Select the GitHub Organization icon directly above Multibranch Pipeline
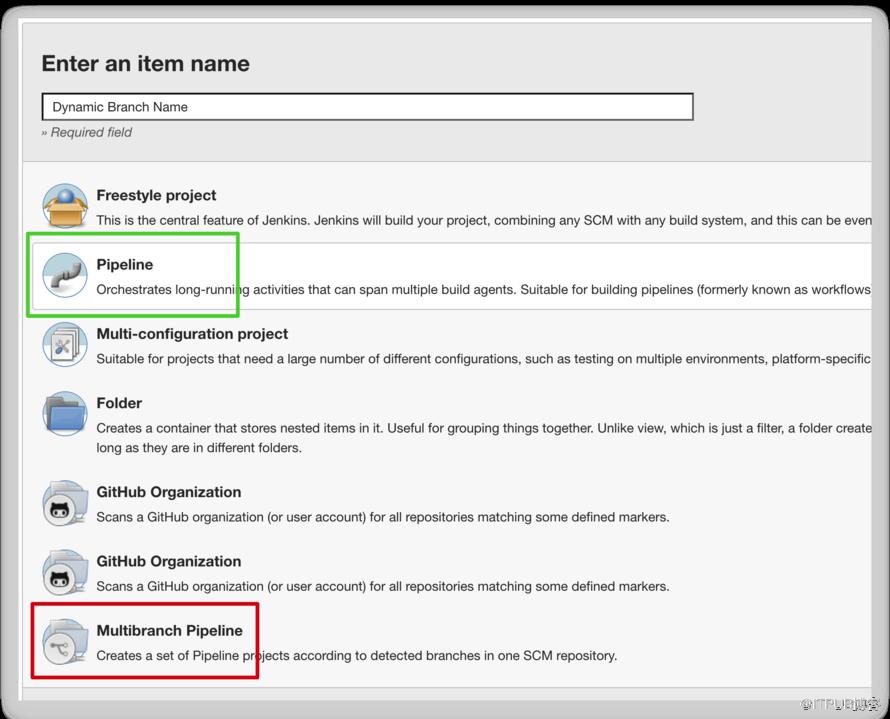Screen dimensions: 890x719 (x=65, y=572)
